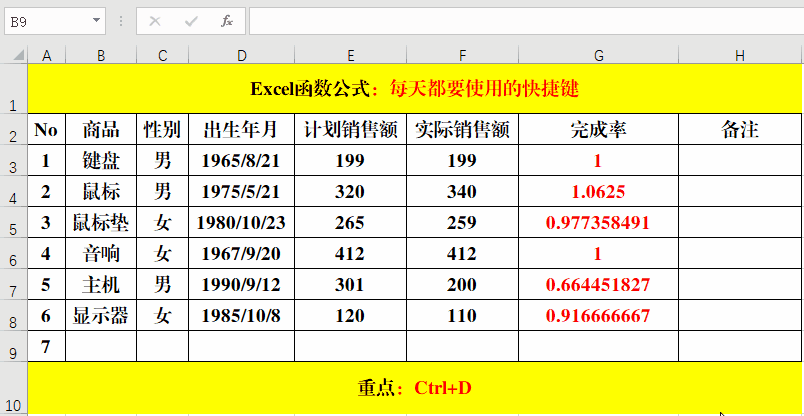The width and height of the screenshot is (804, 416).
Task: Select completion rate cell '1.0625'
Action: 598,191
